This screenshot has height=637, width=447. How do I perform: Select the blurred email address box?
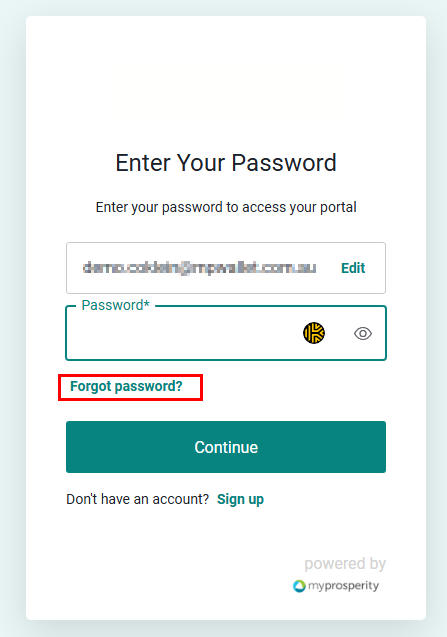tap(226, 268)
